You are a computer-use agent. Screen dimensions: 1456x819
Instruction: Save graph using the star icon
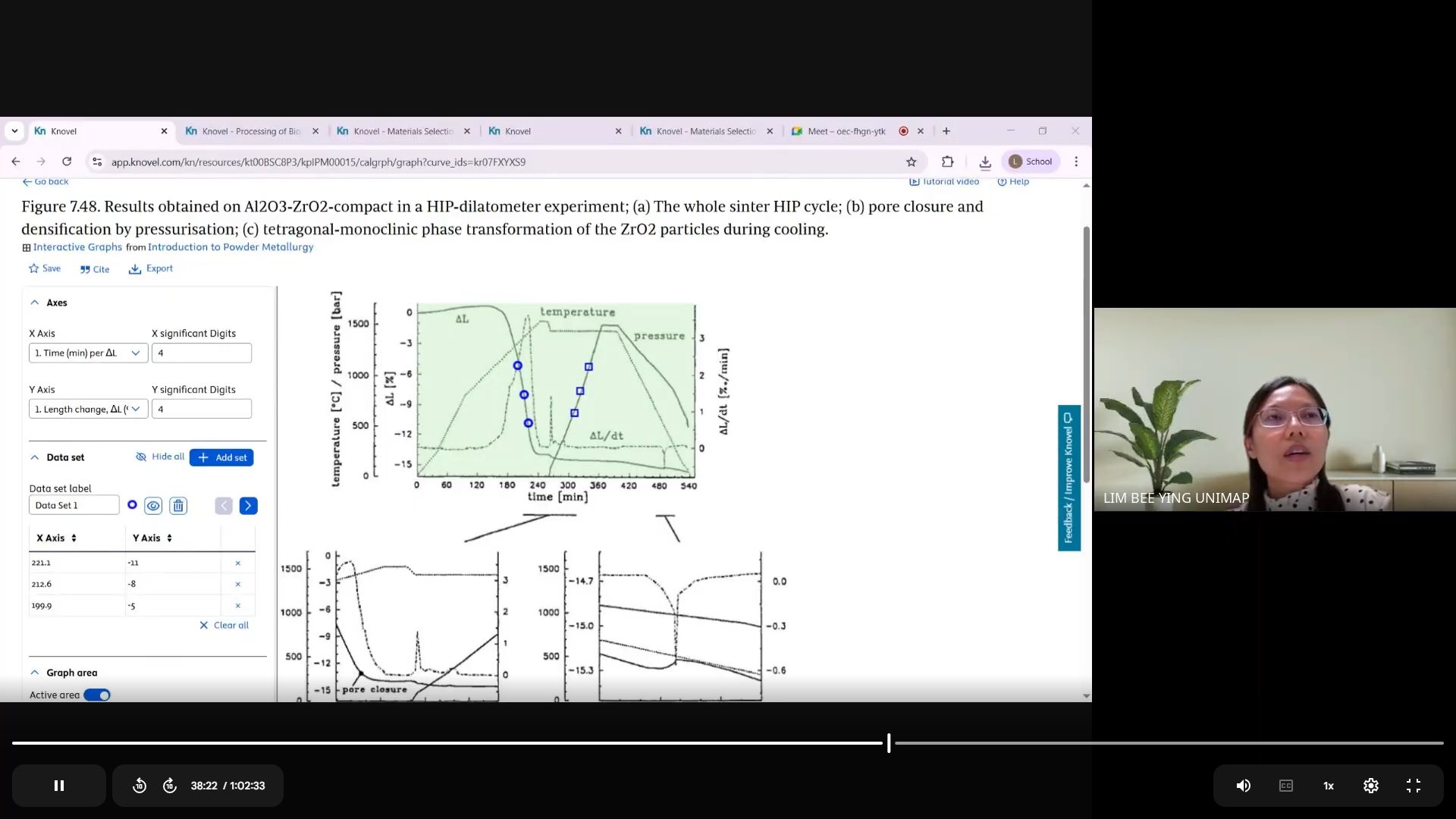[33, 268]
